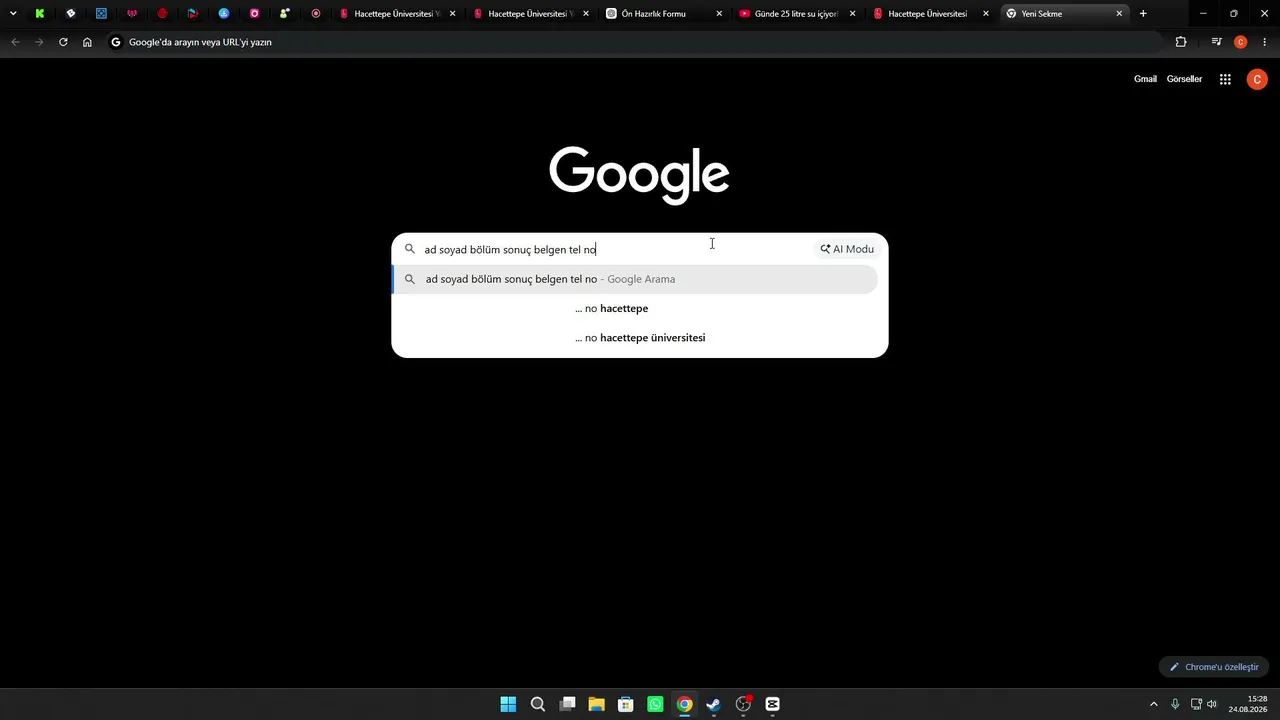Go back with the browser back arrow
This screenshot has width=1280, height=720.
(15, 42)
